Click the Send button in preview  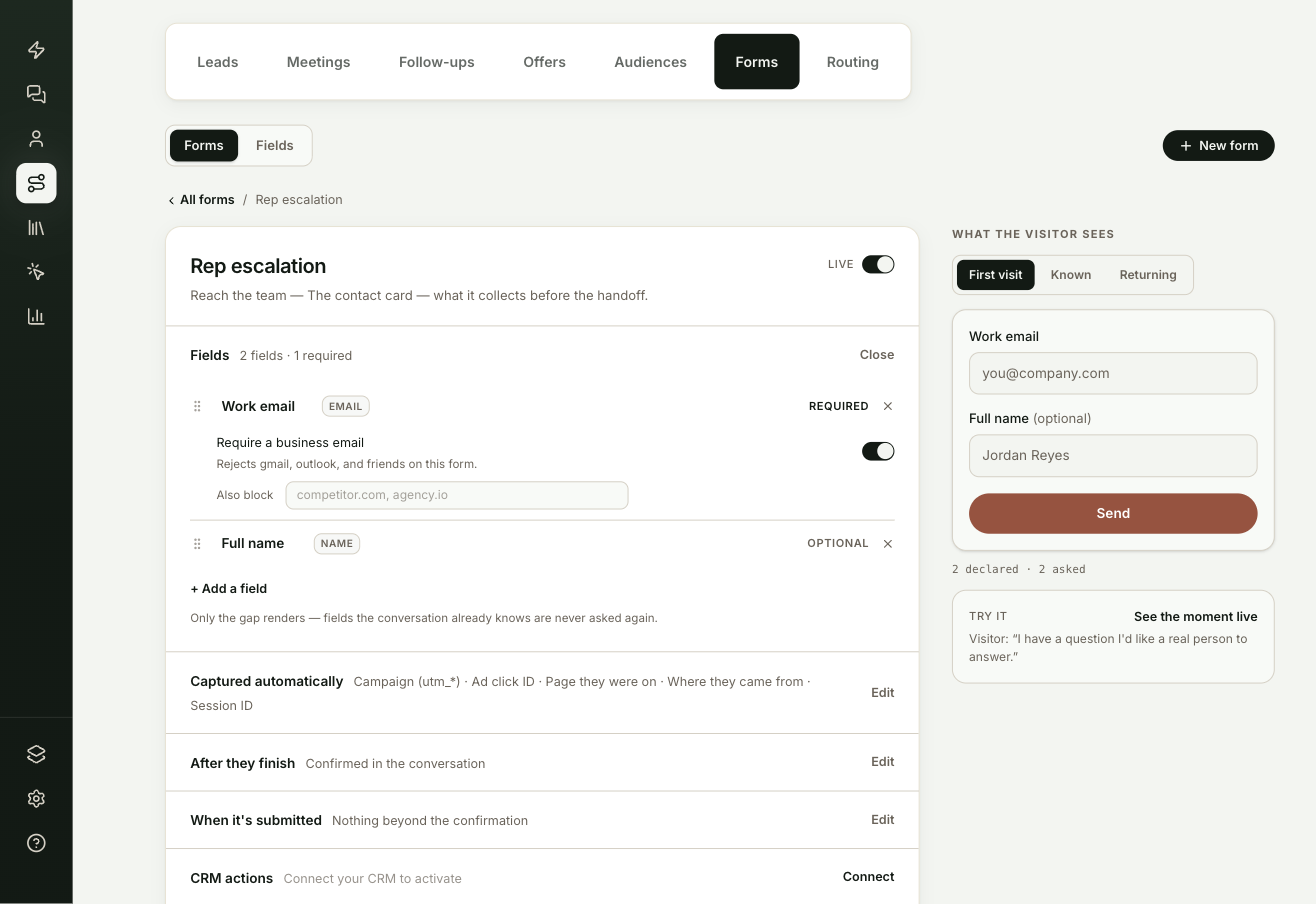click(x=1113, y=513)
